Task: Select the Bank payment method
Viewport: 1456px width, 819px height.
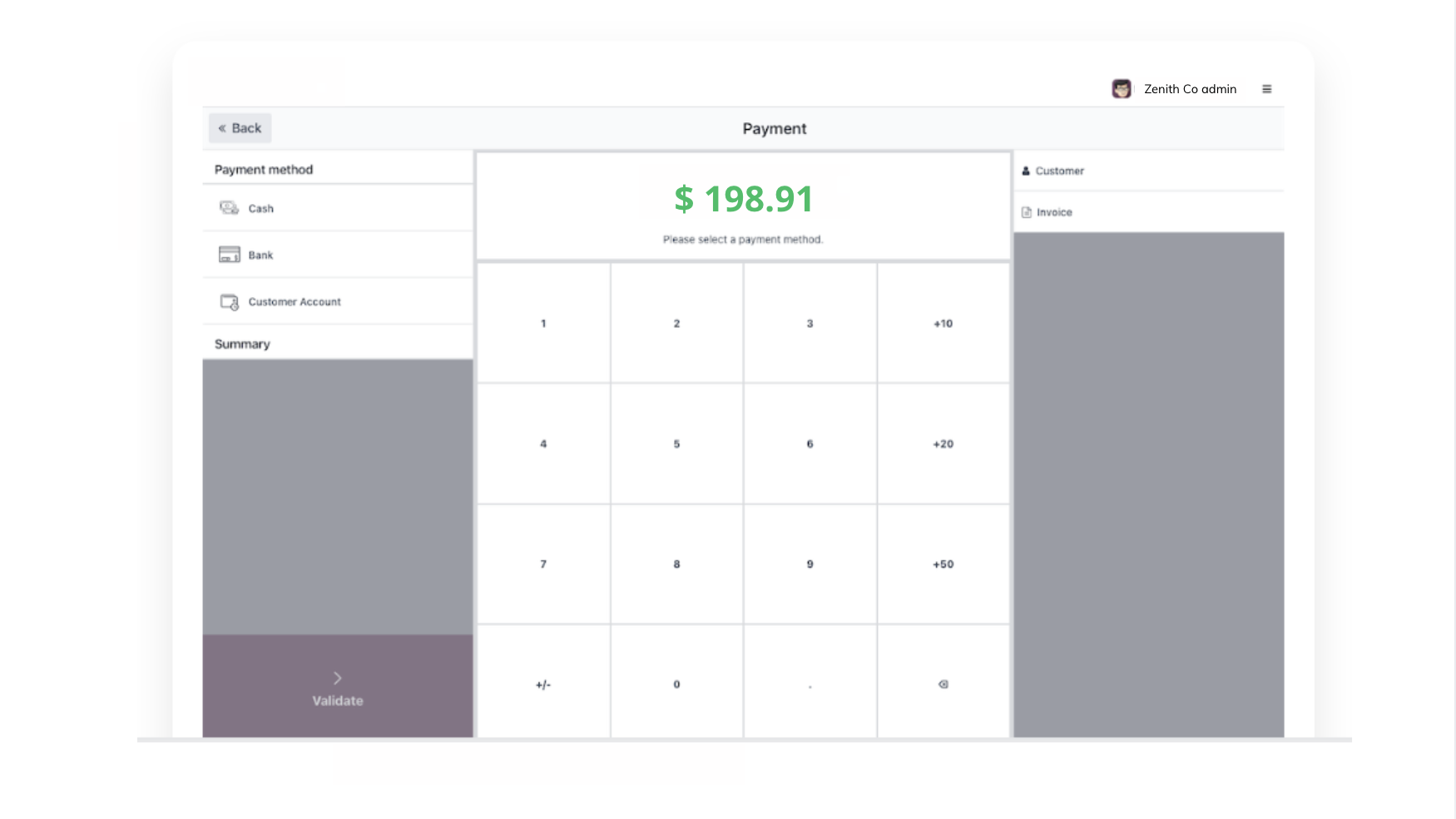Action: point(260,255)
